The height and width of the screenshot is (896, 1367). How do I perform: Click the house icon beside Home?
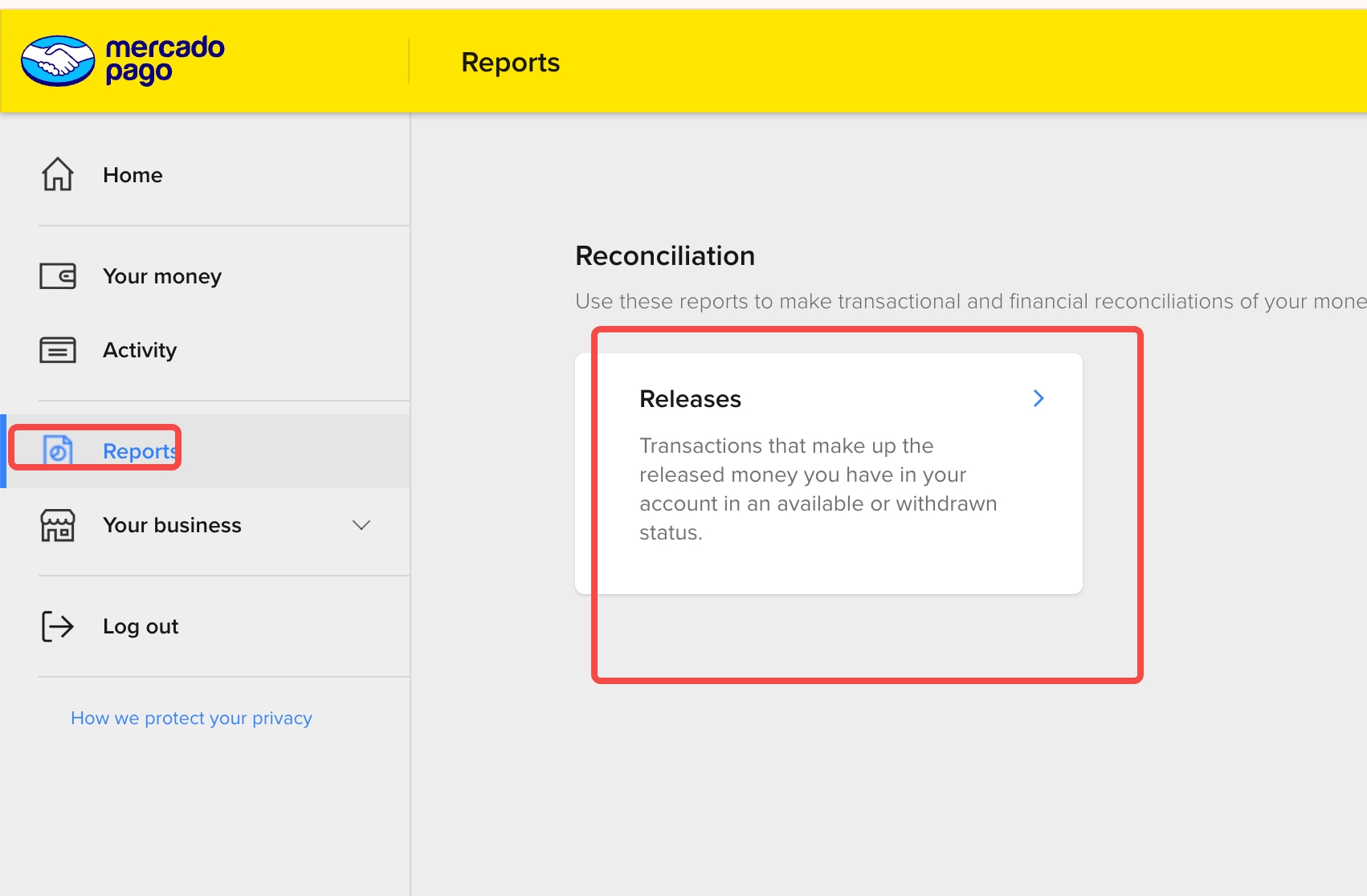tap(58, 174)
